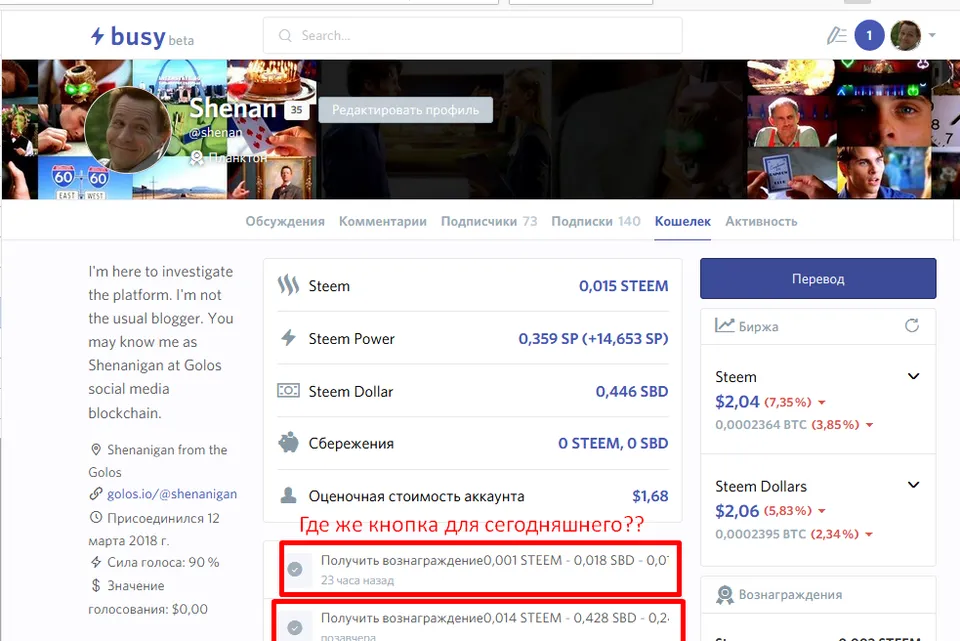Image resolution: width=960 pixels, height=641 pixels.
Task: Click the busy lightning bolt logo
Action: [97, 36]
